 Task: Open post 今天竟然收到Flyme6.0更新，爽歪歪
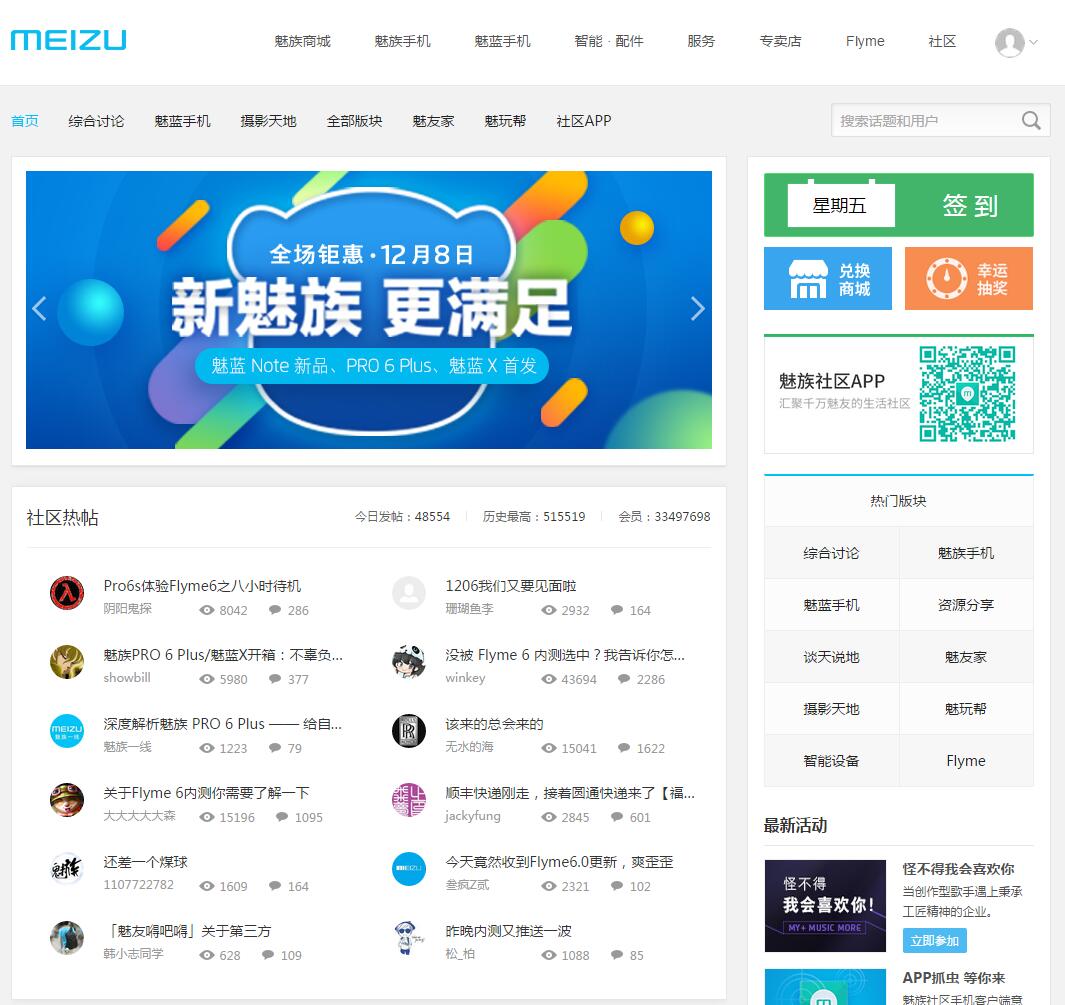[x=559, y=862]
